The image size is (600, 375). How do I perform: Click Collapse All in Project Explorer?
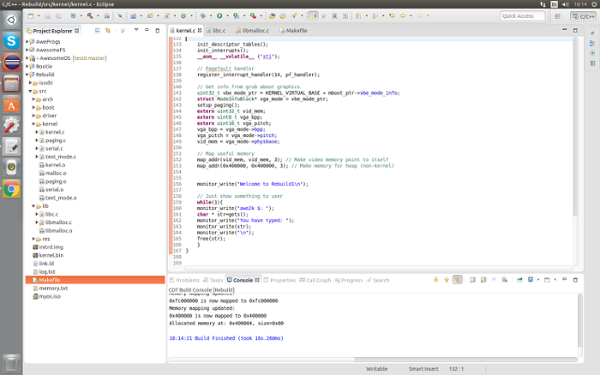pos(97,30)
